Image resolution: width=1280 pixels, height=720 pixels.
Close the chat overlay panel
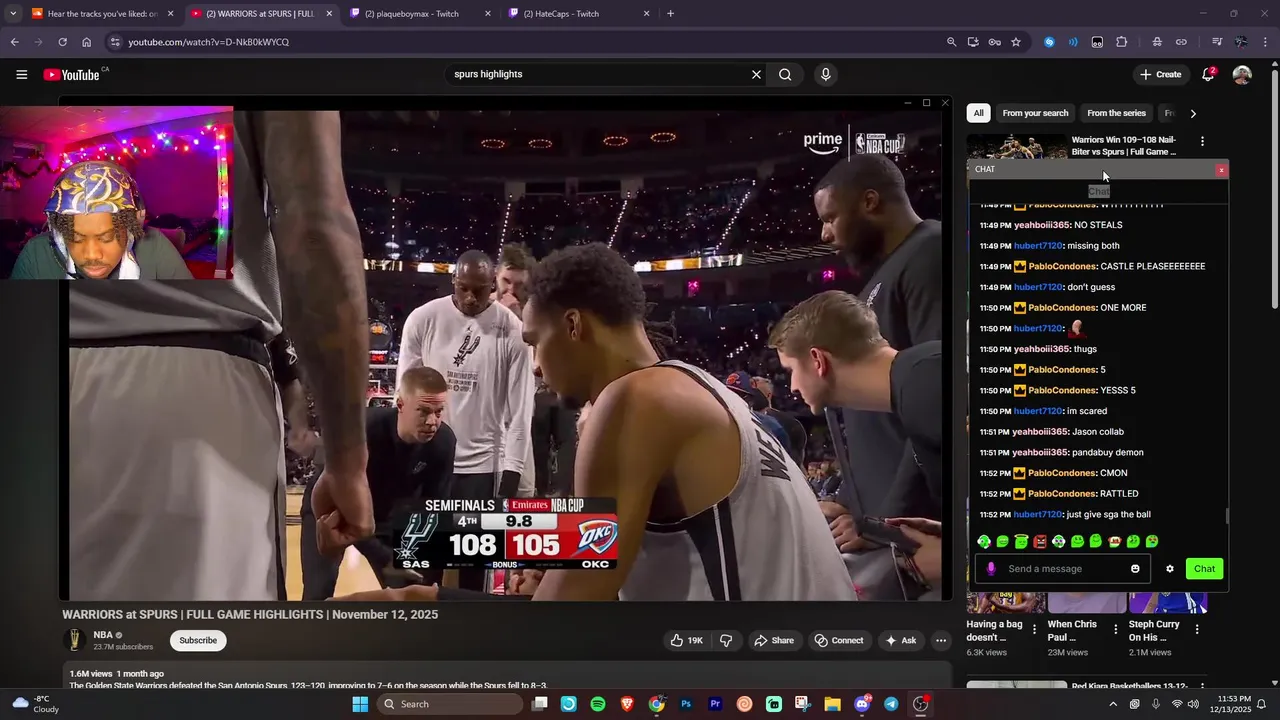[1221, 170]
